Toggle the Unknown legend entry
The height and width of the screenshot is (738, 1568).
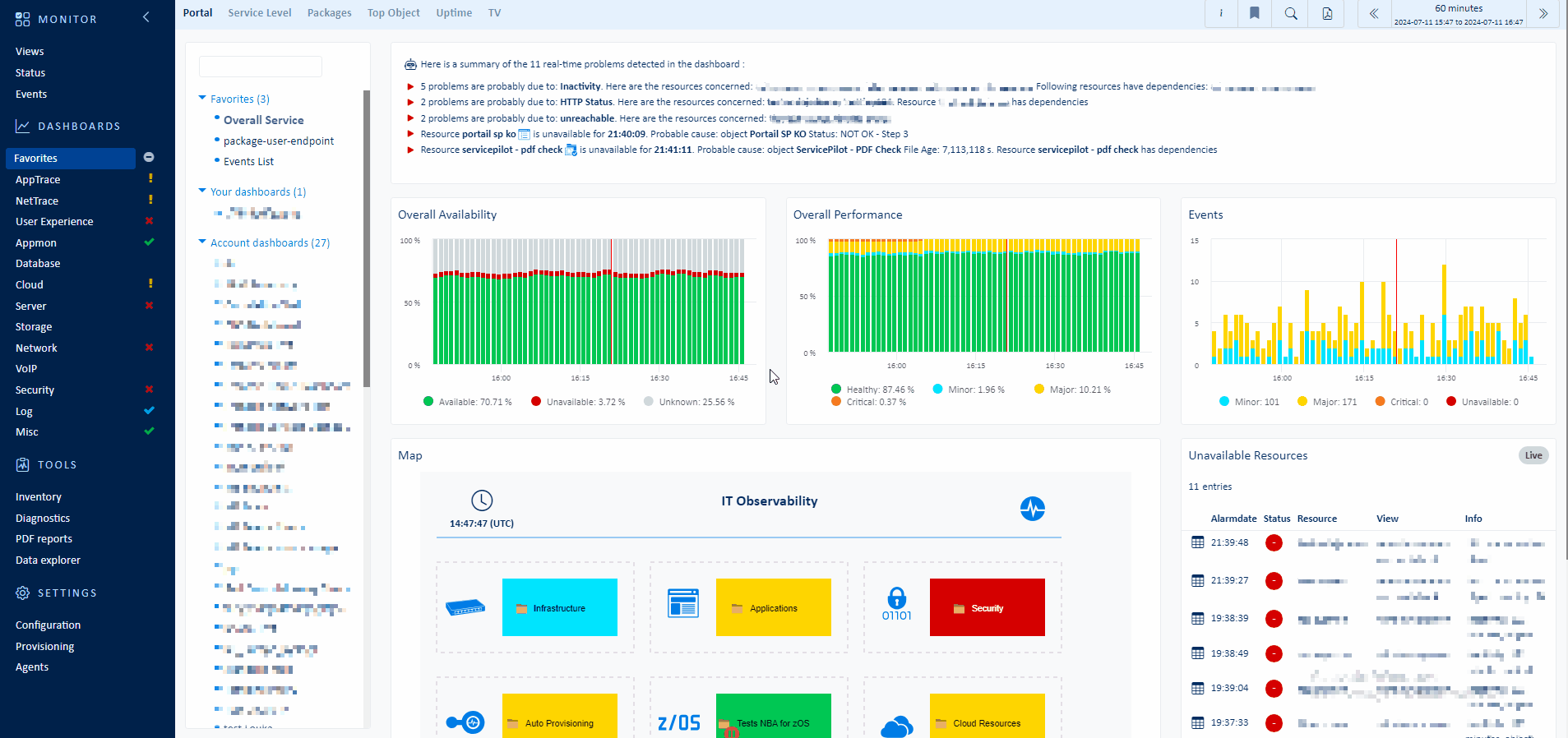coord(689,402)
